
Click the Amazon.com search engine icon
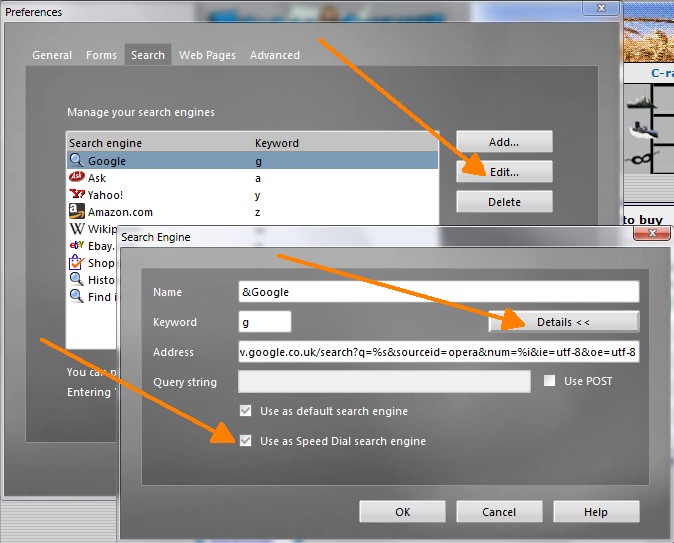(77, 211)
